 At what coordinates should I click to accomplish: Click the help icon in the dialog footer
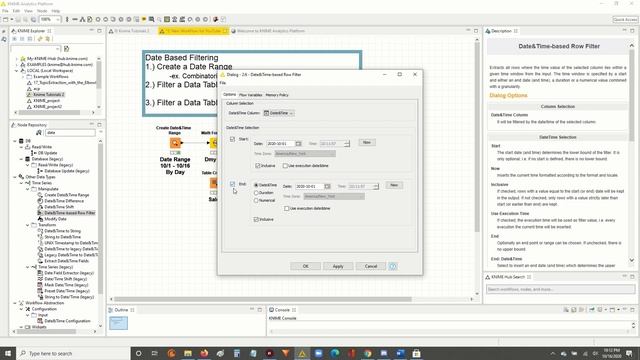393,266
